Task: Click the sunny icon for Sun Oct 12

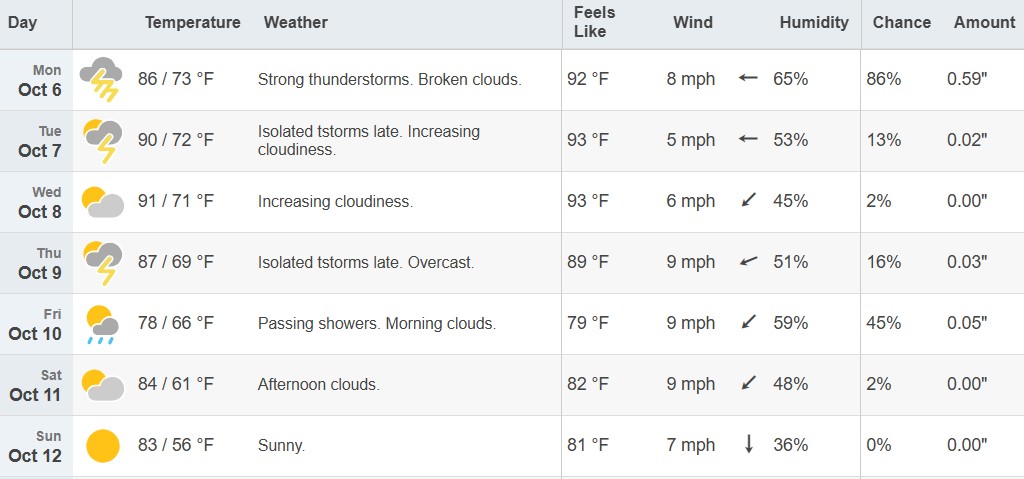Action: tap(103, 445)
